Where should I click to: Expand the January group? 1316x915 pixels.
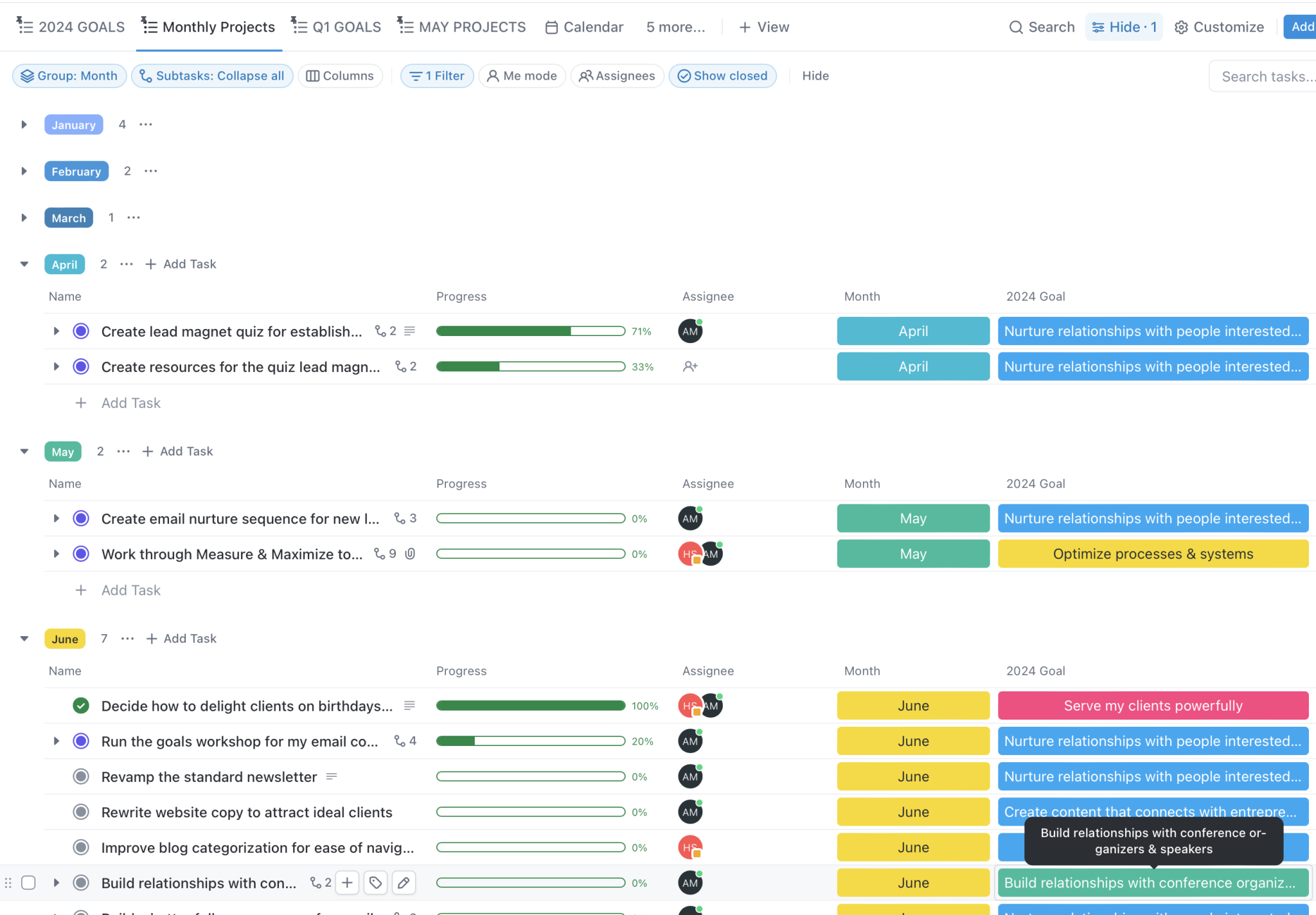point(24,125)
